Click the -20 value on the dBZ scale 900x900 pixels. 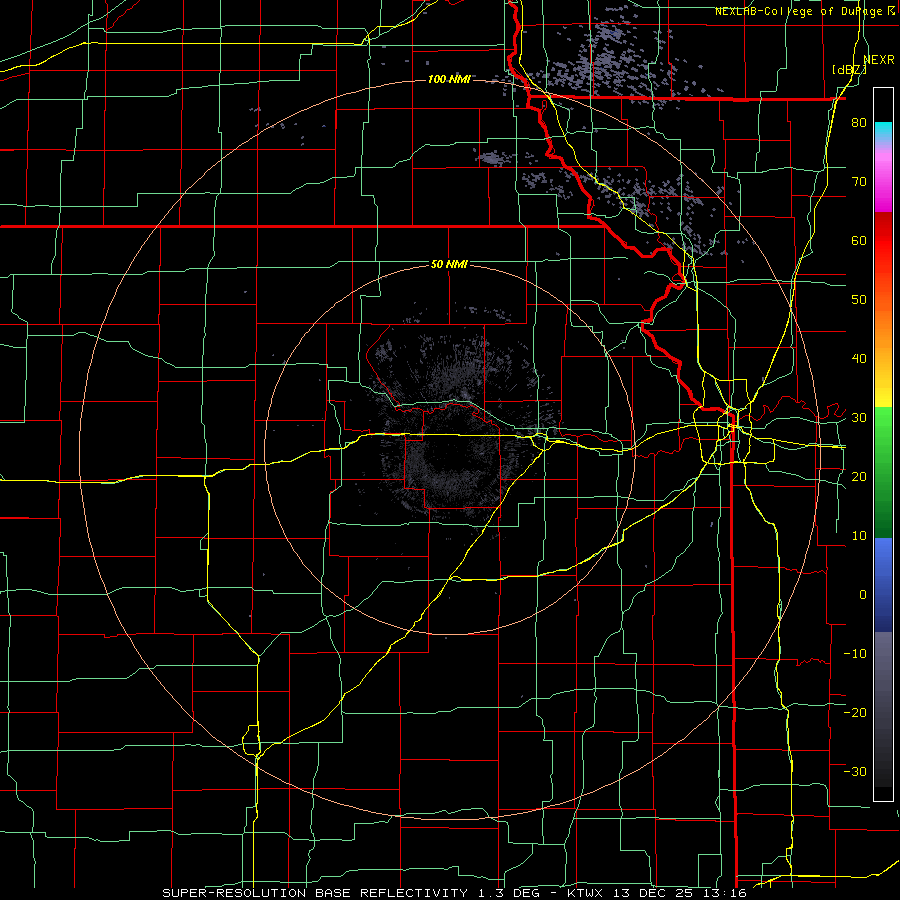pos(855,713)
